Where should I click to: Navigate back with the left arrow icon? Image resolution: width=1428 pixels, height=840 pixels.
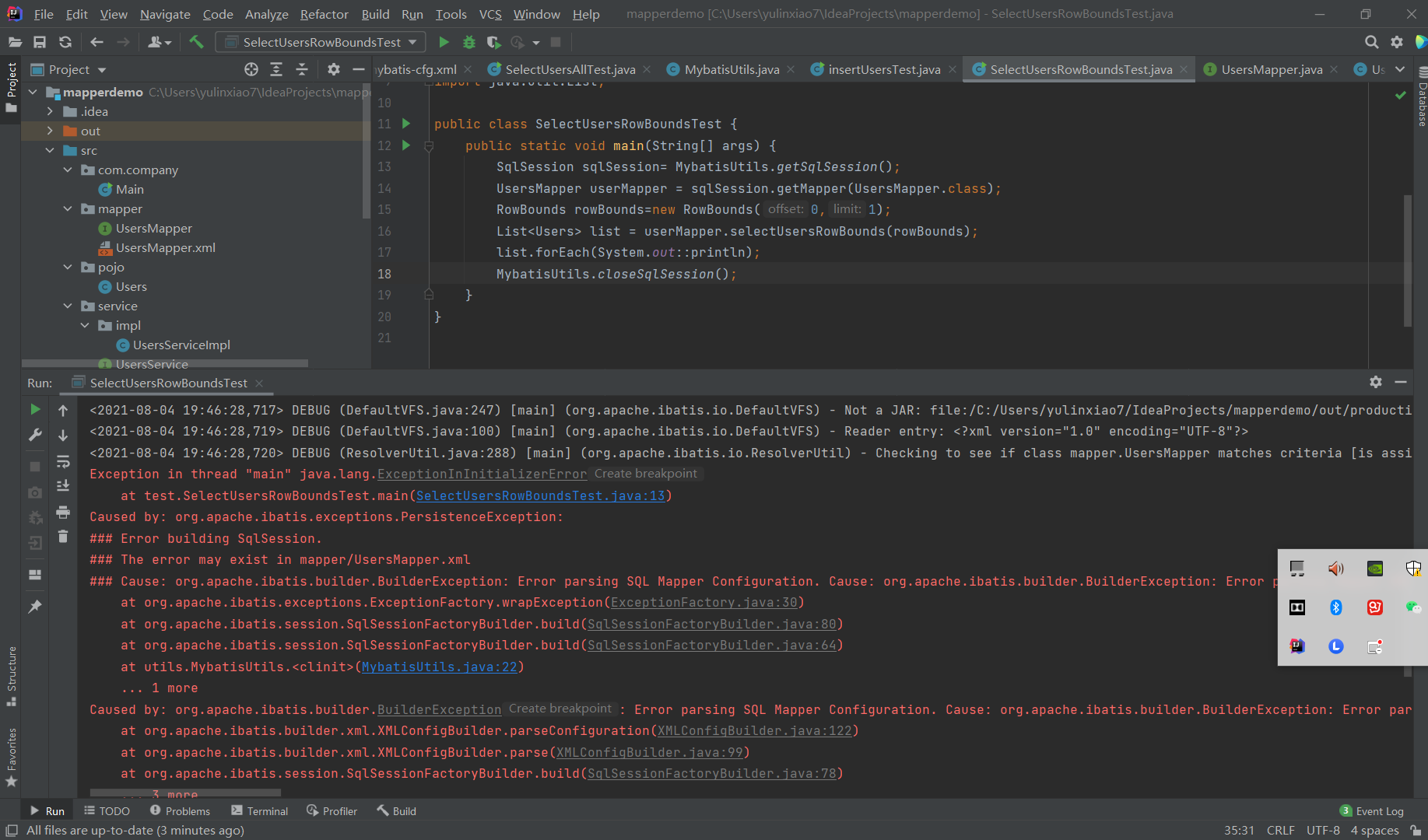click(x=96, y=42)
